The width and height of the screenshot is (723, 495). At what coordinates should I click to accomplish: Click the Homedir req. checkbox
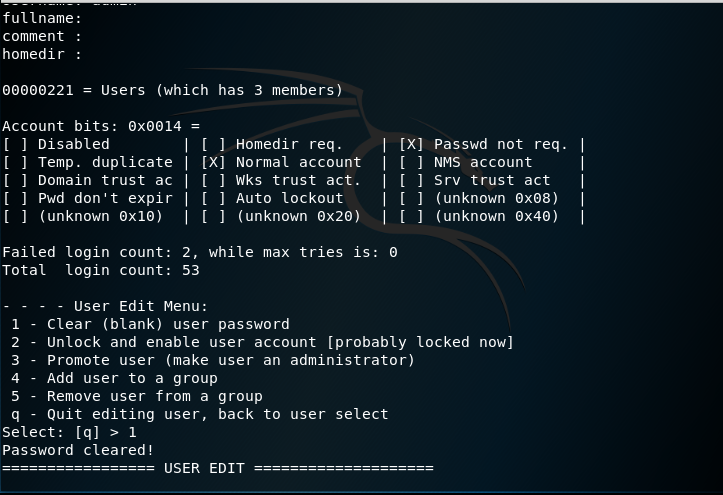pos(214,144)
